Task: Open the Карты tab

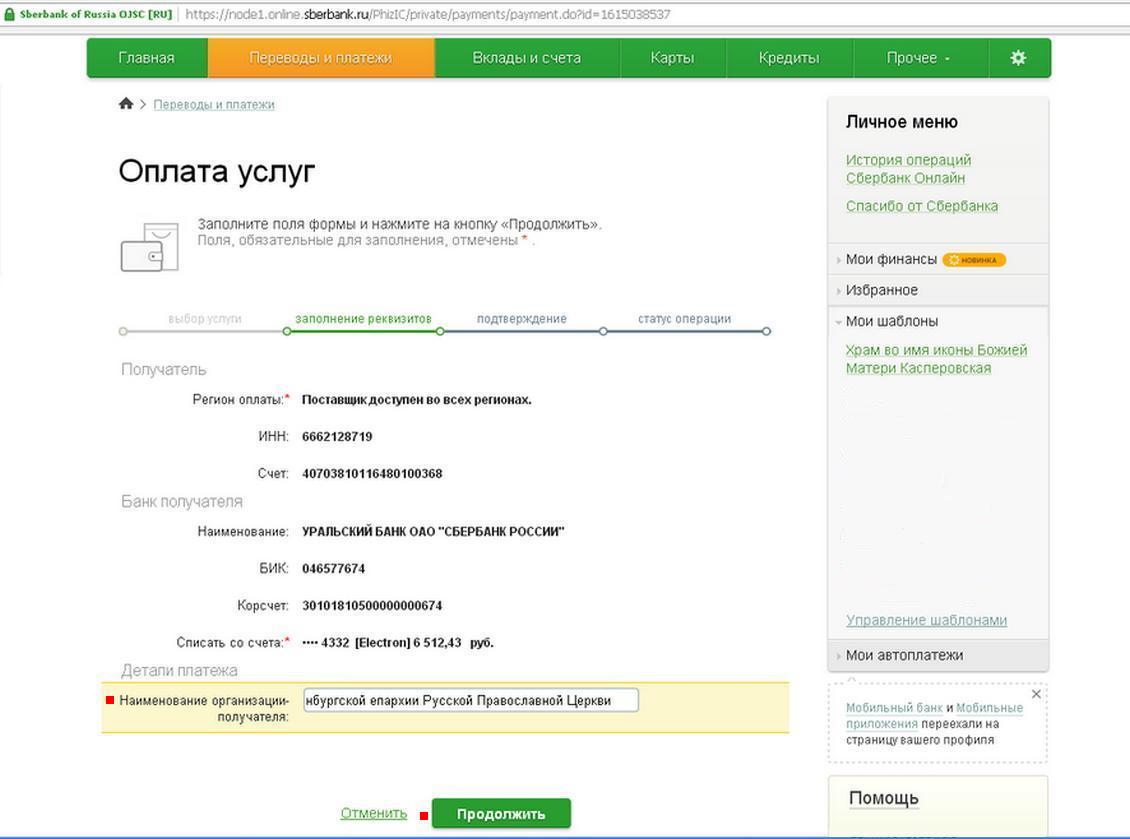Action: click(x=672, y=58)
